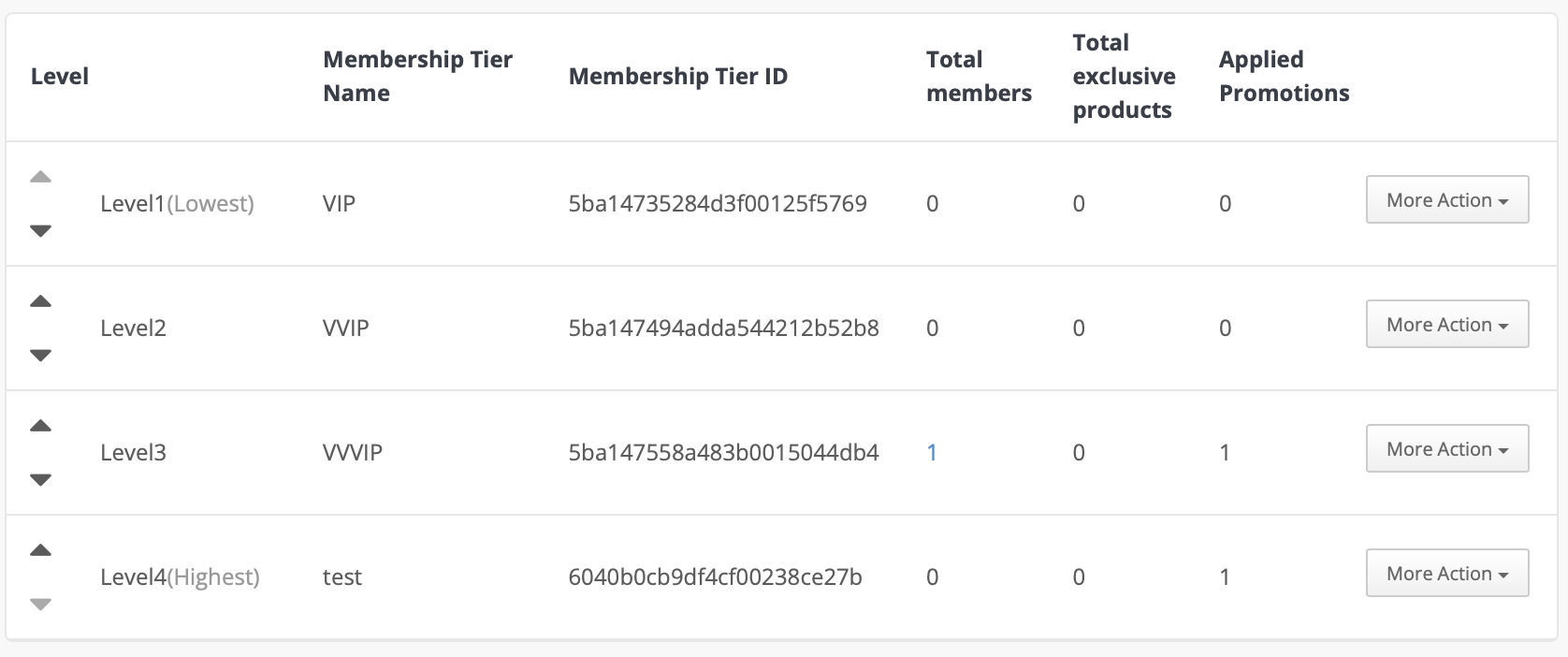1568x657 pixels.
Task: Open More Action dropdown for VVVIP
Action: (1447, 448)
